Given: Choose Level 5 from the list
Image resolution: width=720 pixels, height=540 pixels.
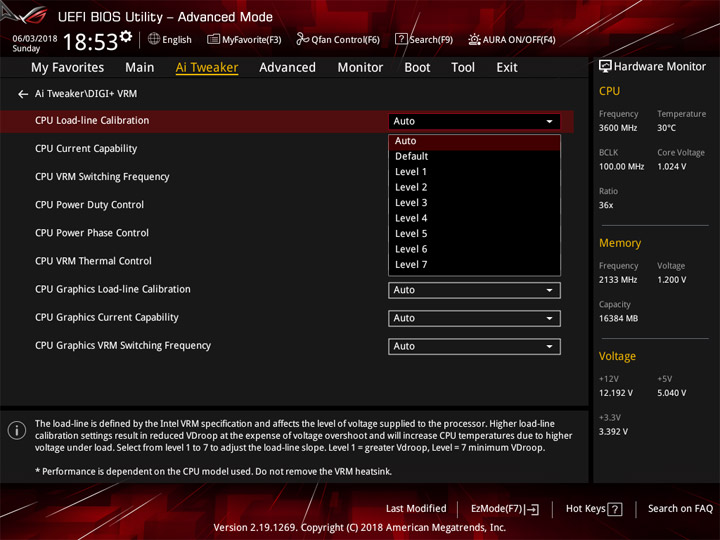Looking at the screenshot, I should tap(474, 234).
